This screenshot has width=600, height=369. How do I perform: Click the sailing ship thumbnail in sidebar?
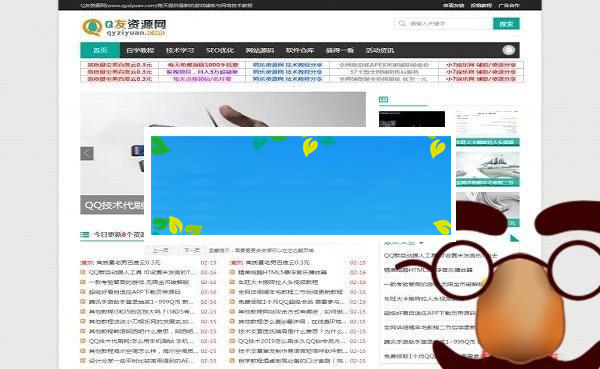pos(488,169)
